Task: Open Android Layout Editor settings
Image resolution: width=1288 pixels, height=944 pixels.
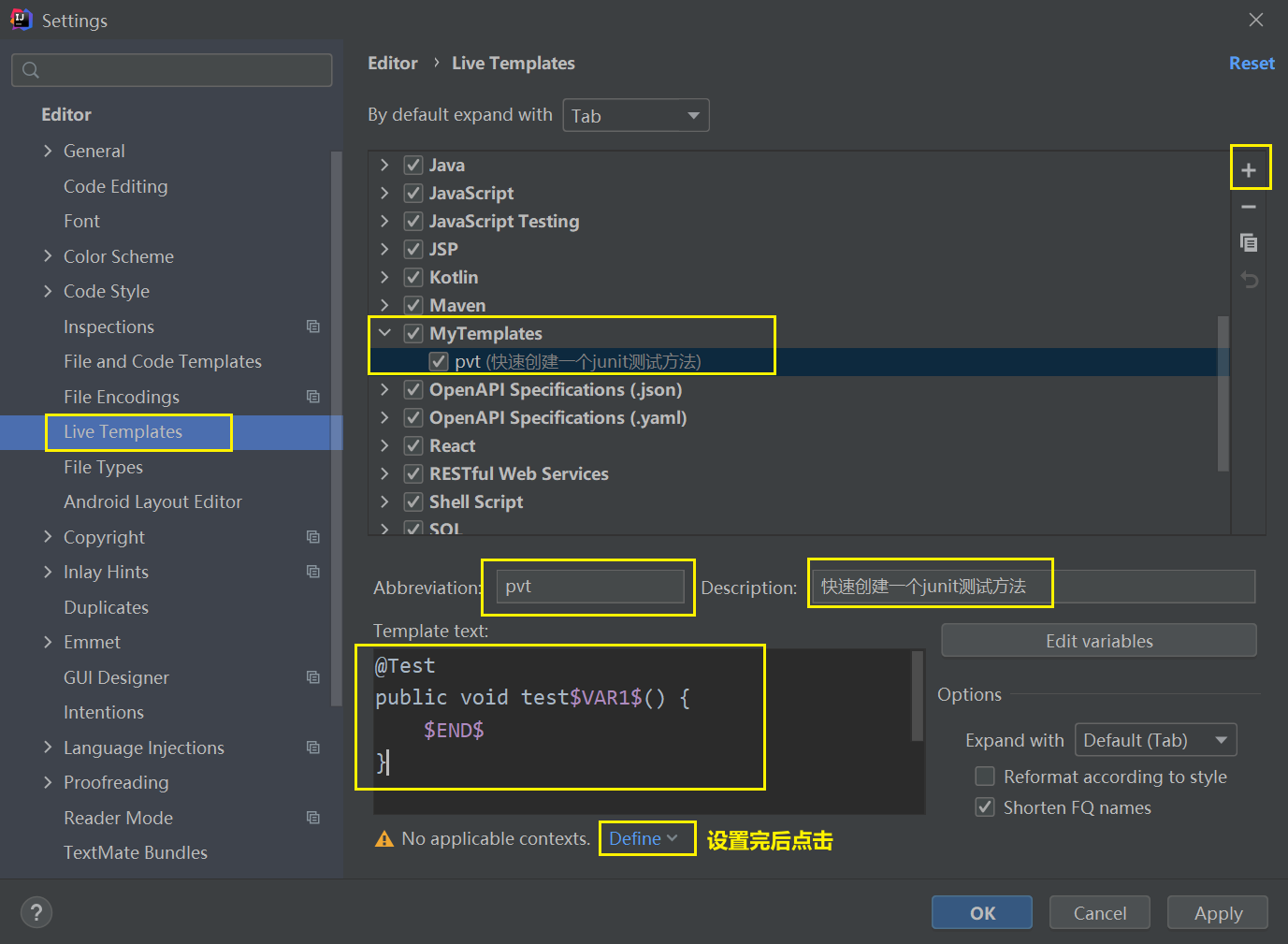Action: click(x=152, y=501)
